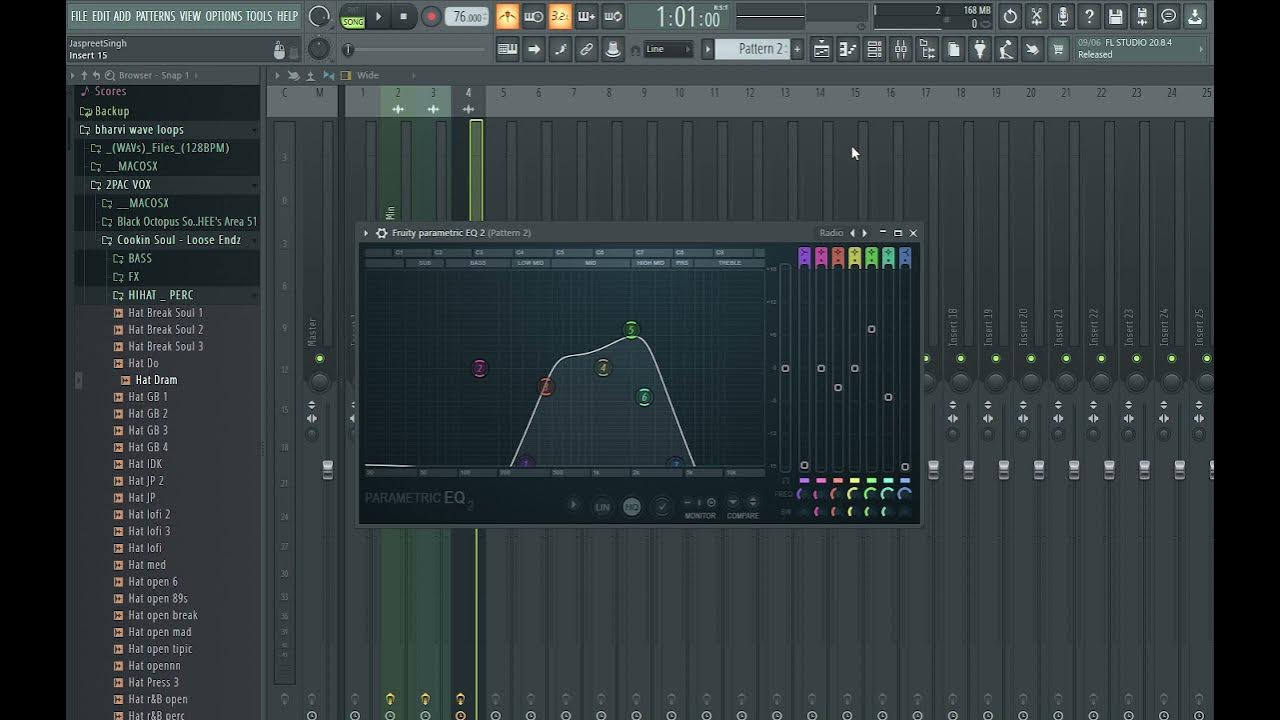Click the LIN button in Parametric EQ
The width and height of the screenshot is (1280, 720).
click(x=602, y=507)
